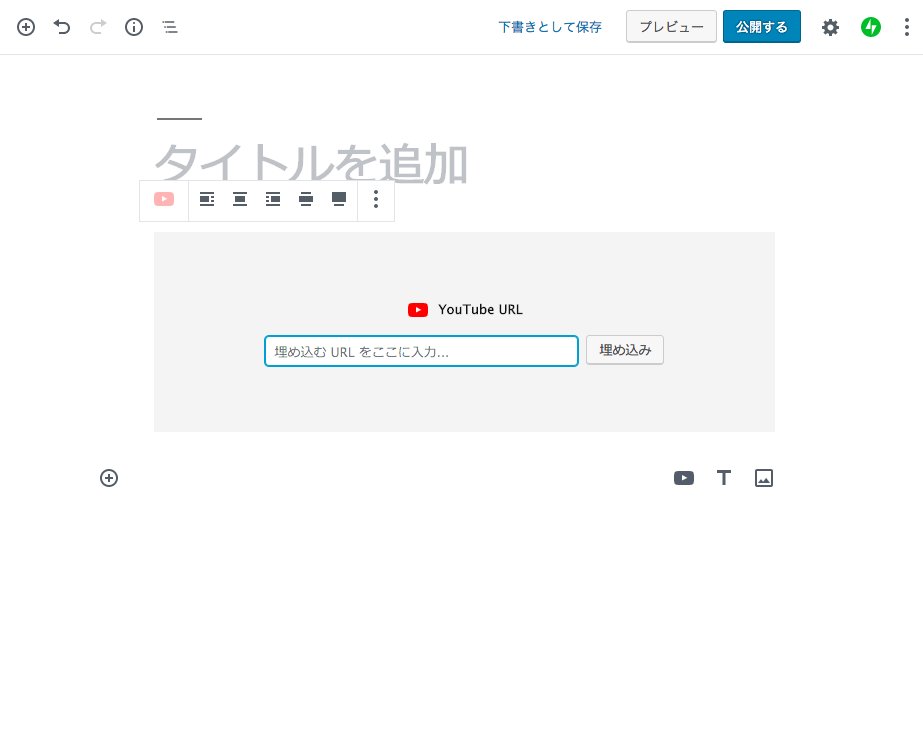Open the add block inserter in top toolbar
The width and height of the screenshot is (923, 755).
(26, 27)
